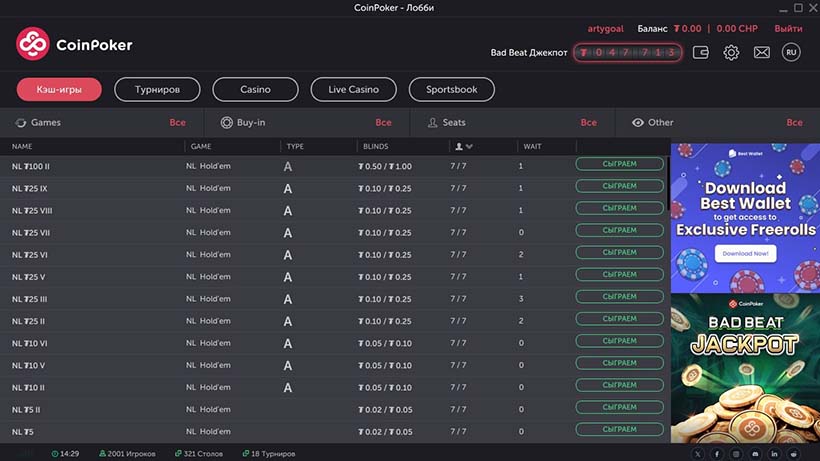Click Download Now in the Best Wallet ad
Viewport: 820px width, 461px height.
point(744,254)
